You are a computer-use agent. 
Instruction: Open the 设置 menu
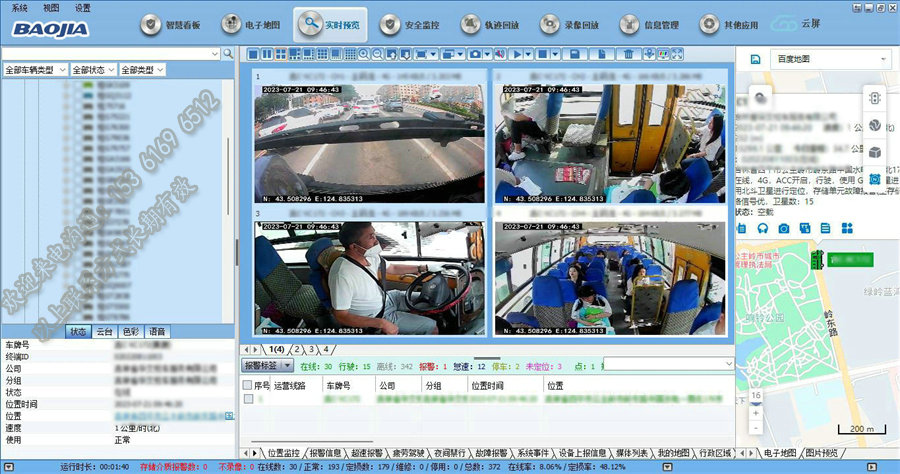82,7
